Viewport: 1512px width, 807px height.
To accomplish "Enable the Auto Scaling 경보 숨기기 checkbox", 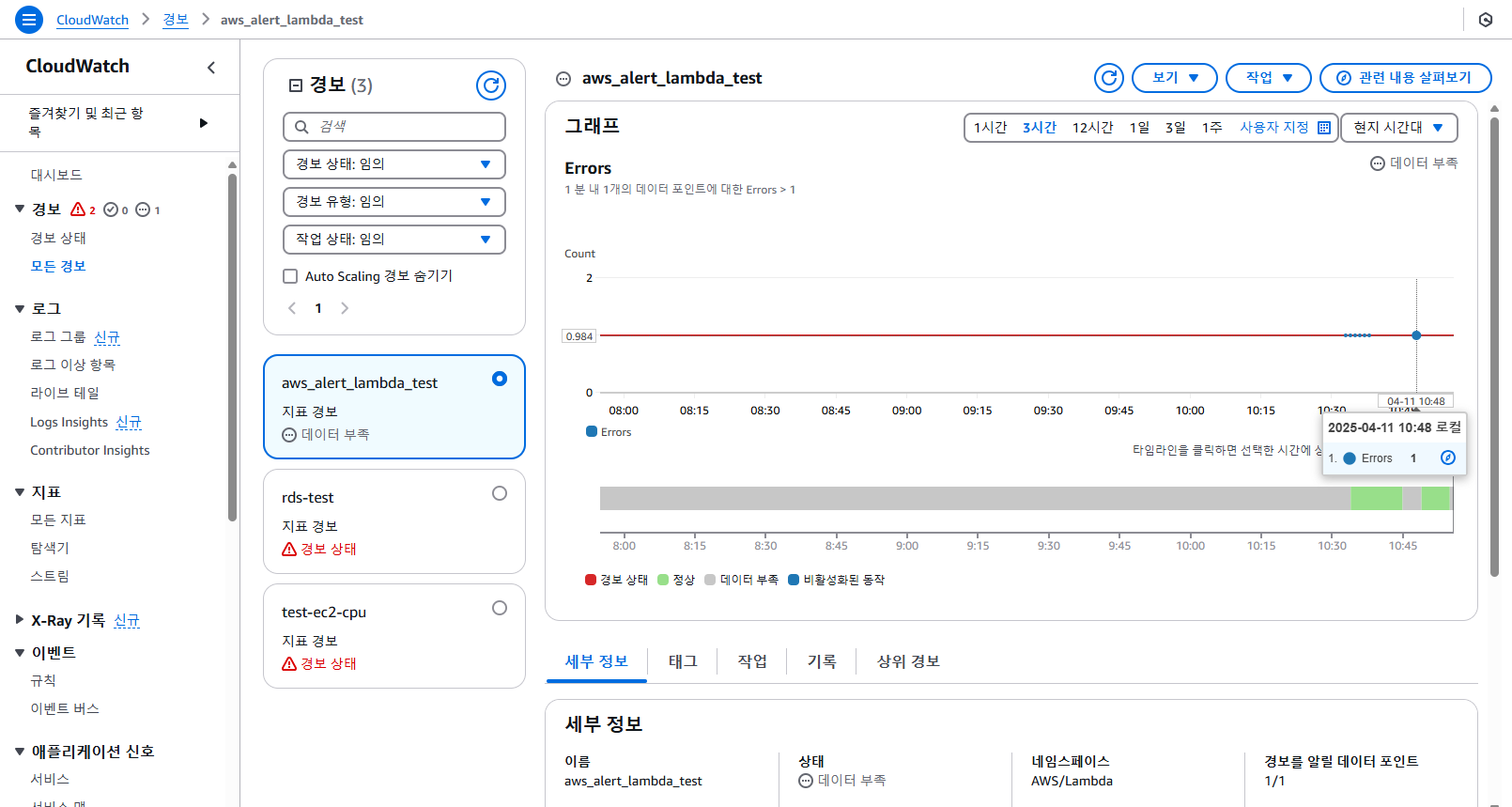I will (x=291, y=276).
